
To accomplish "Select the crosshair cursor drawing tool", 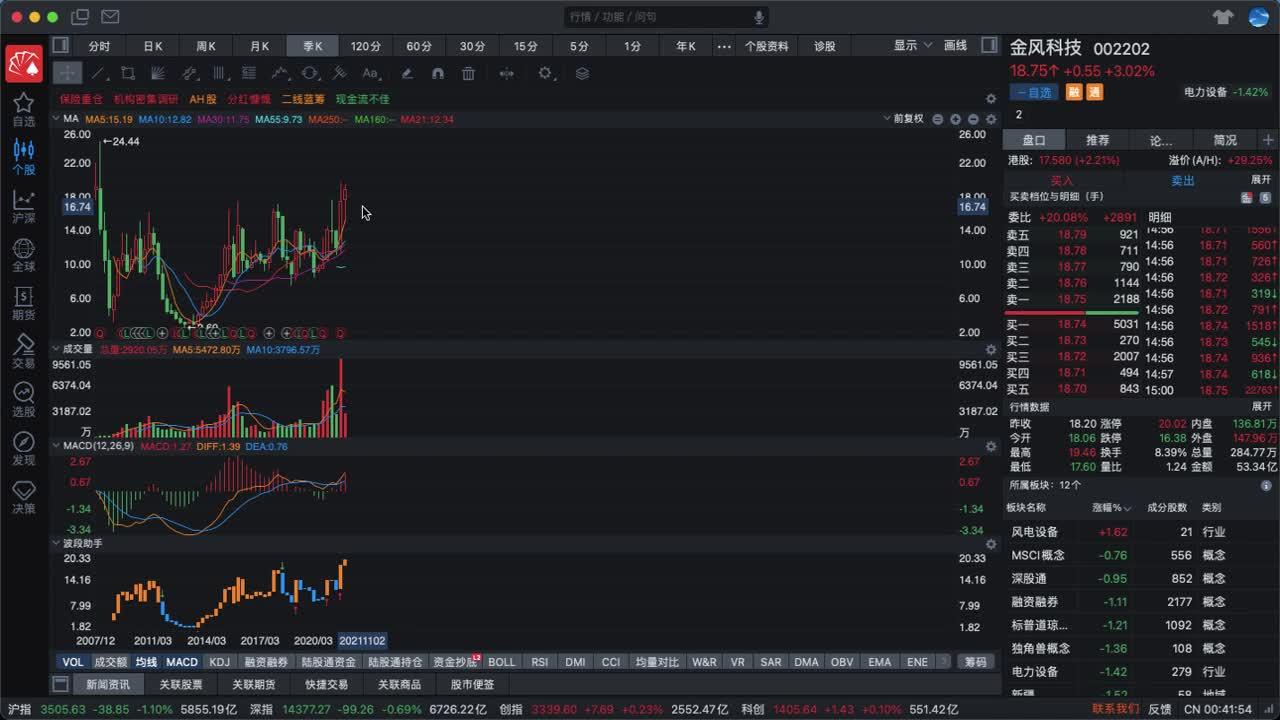I will [67, 73].
